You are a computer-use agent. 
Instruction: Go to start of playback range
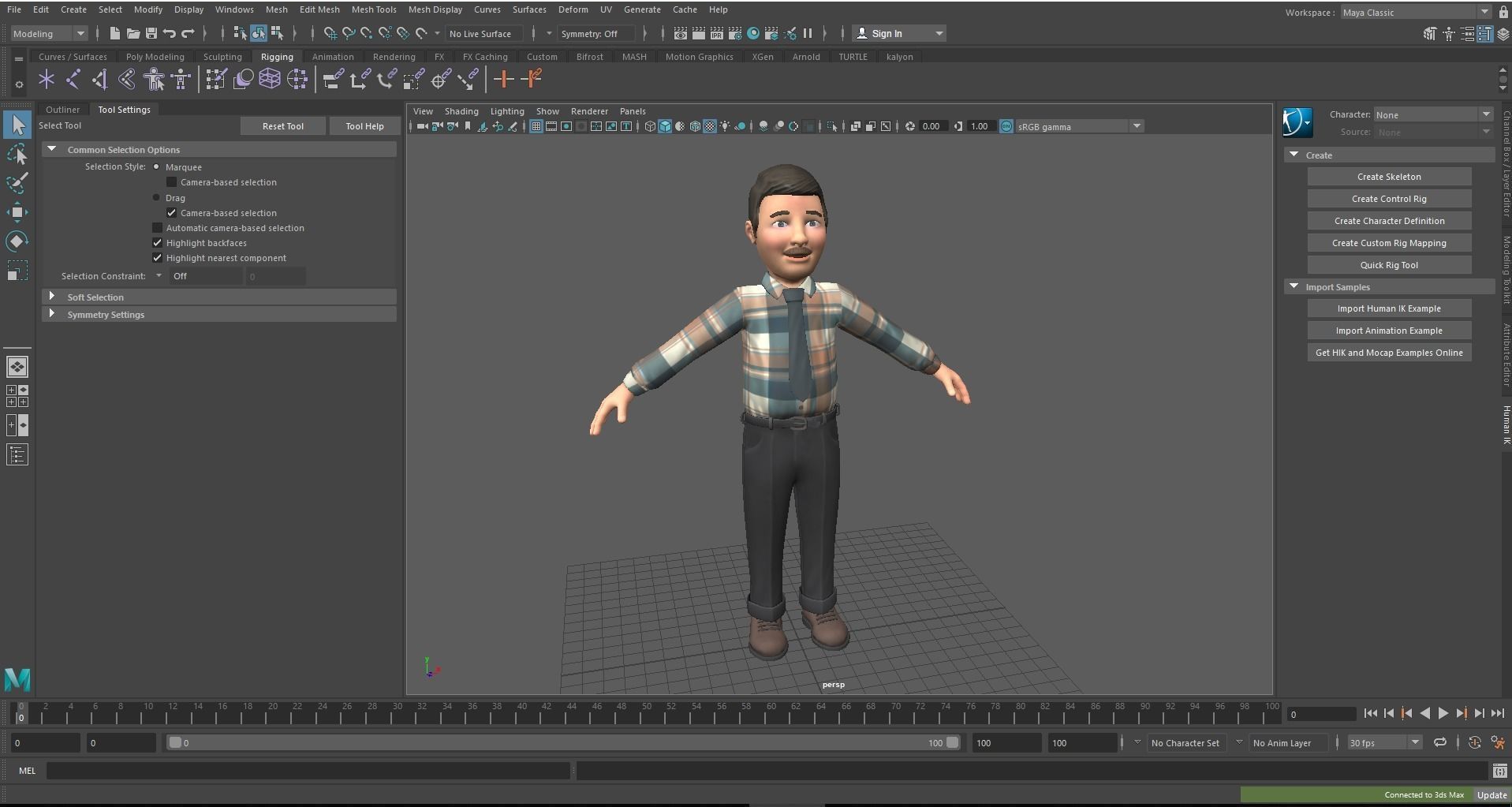point(1371,713)
